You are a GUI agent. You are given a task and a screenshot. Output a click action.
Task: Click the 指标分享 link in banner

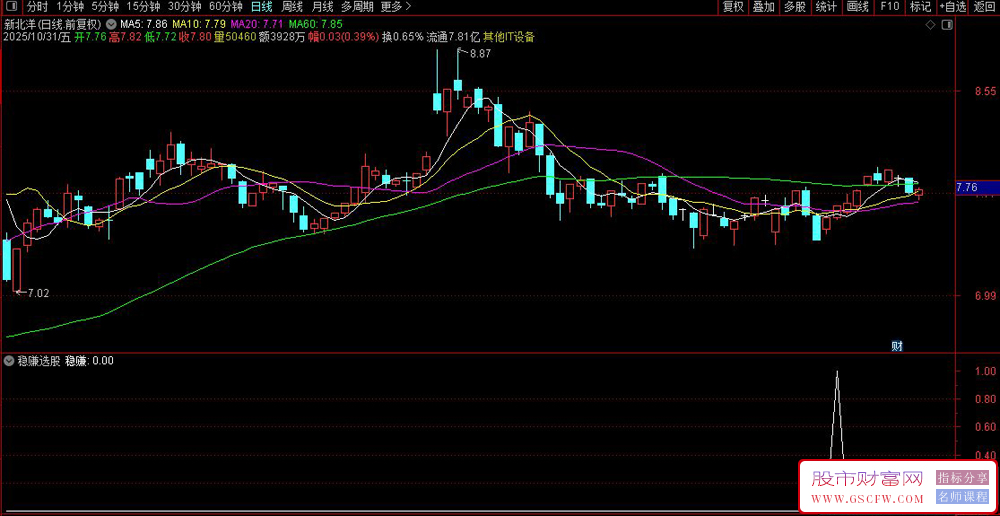(x=962, y=477)
